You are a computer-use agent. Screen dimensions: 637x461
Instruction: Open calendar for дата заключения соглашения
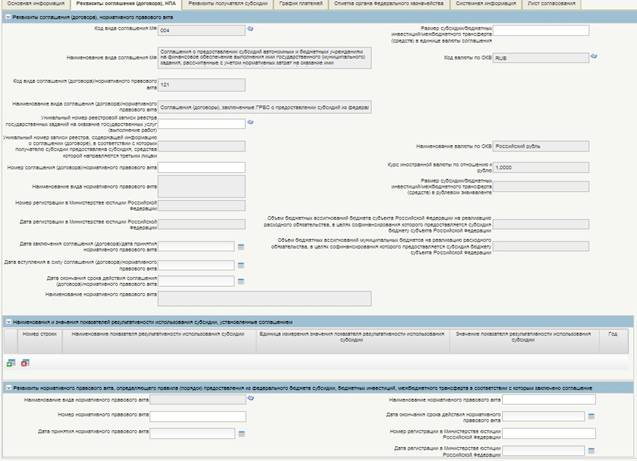240,246
